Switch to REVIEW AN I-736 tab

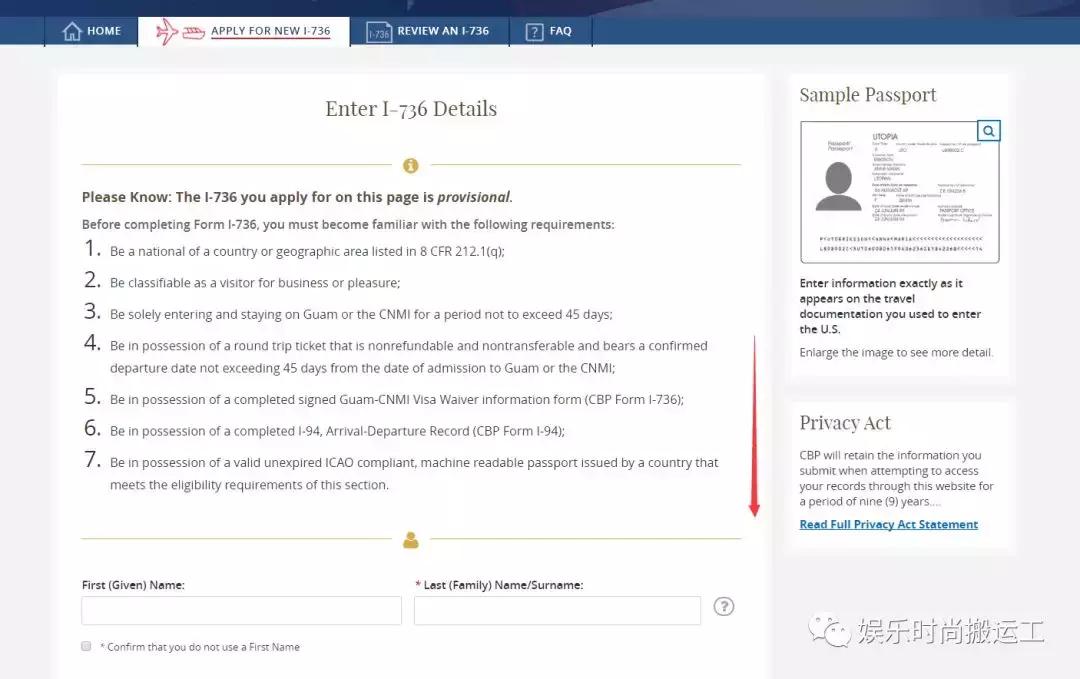point(429,31)
